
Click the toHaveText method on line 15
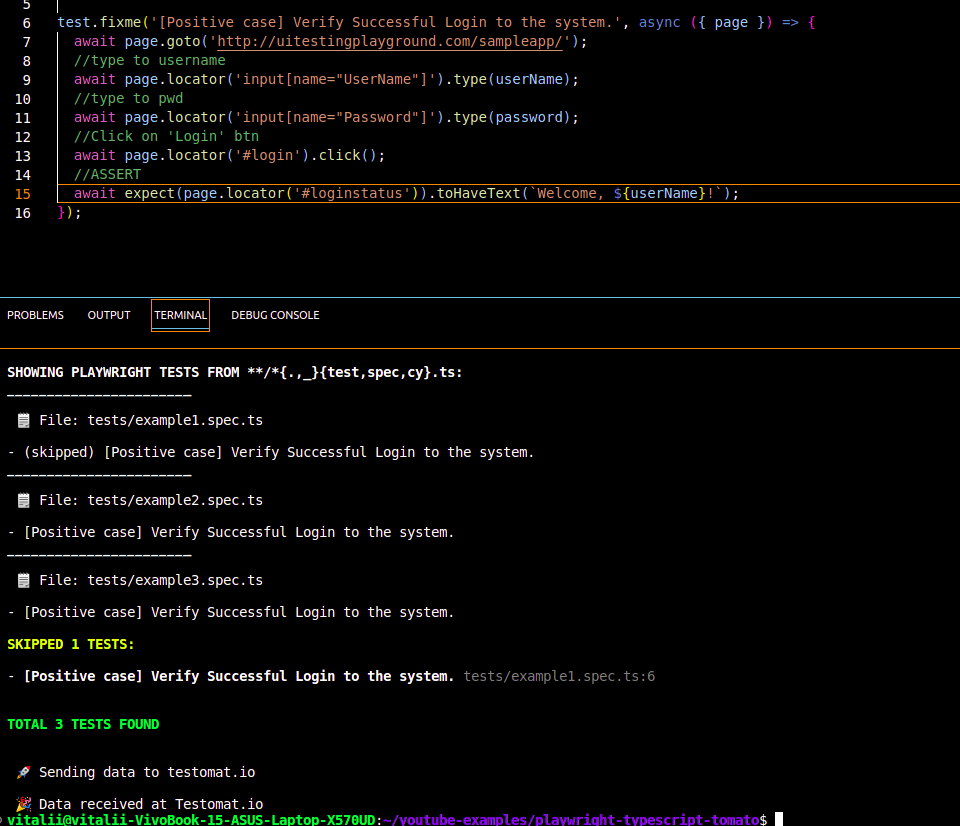(478, 193)
